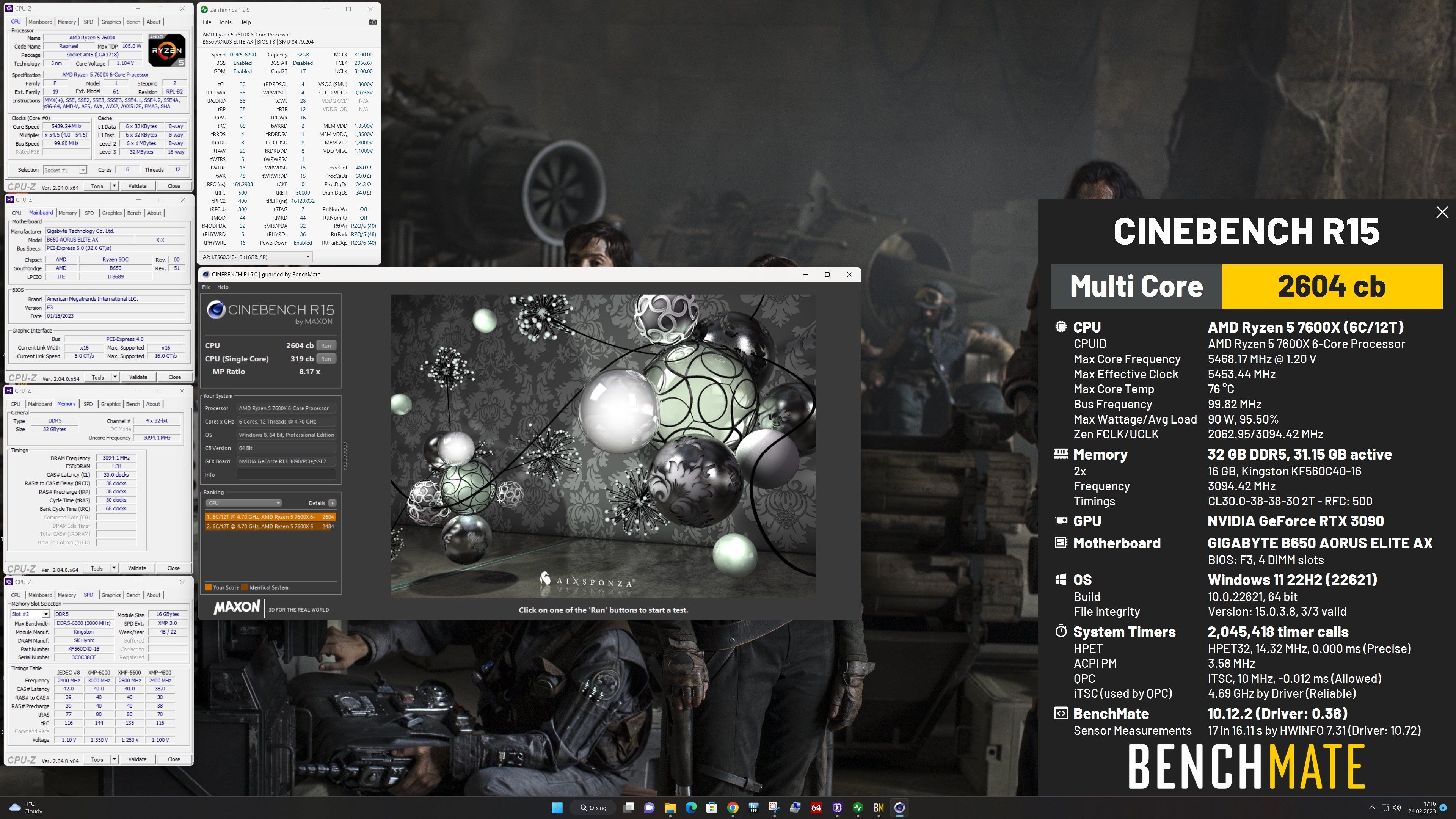
Task: Run the Cinebench CPU multi-core test
Action: coord(326,345)
